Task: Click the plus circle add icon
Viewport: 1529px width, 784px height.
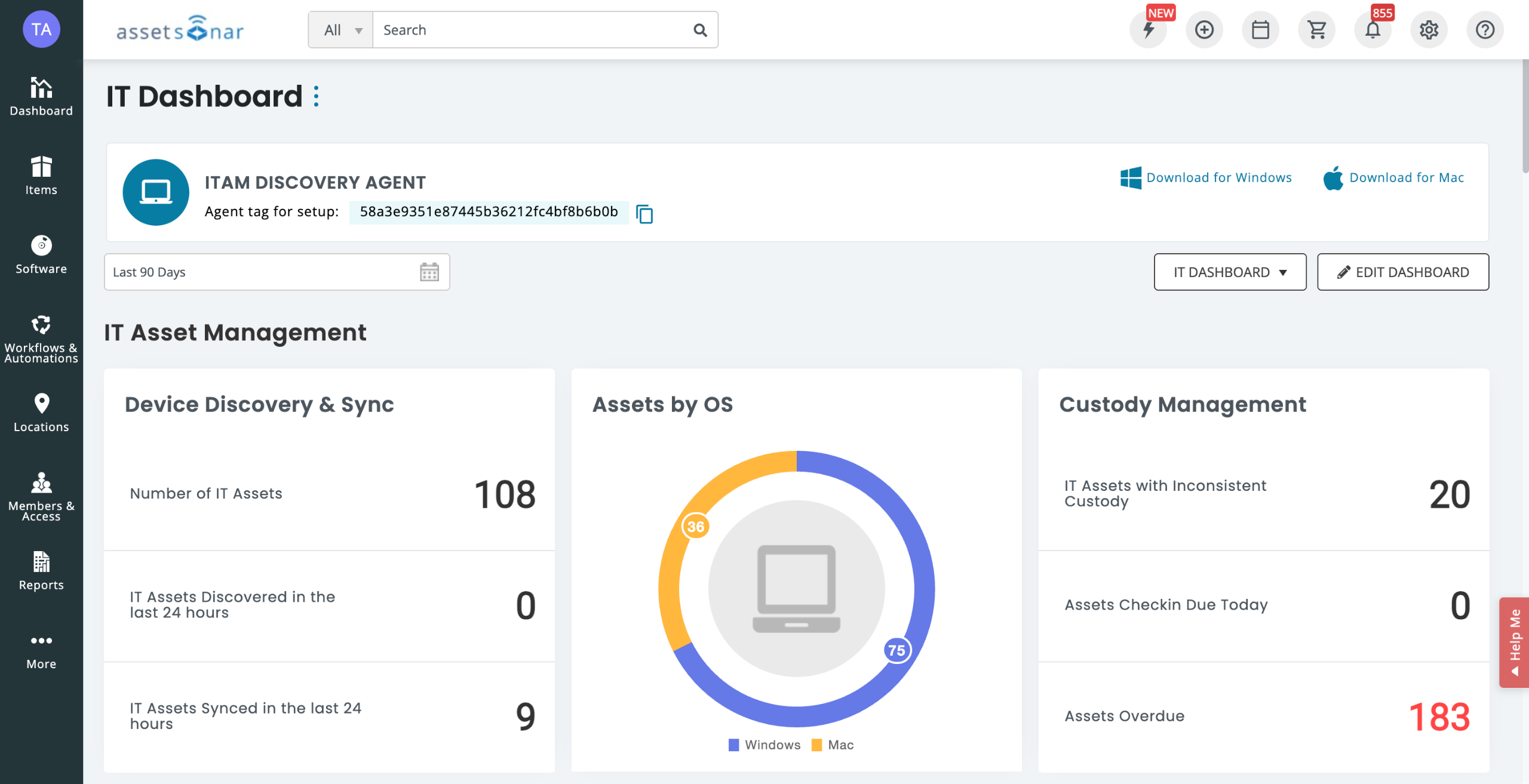Action: coord(1204,30)
